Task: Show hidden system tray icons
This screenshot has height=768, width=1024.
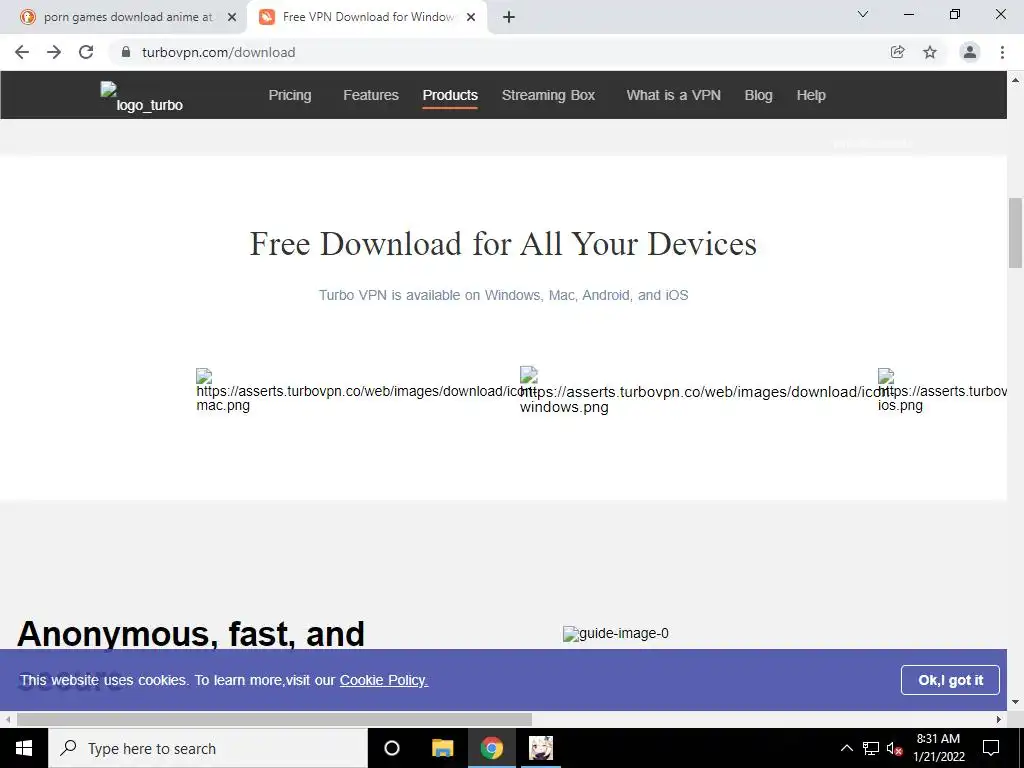Action: [846, 748]
